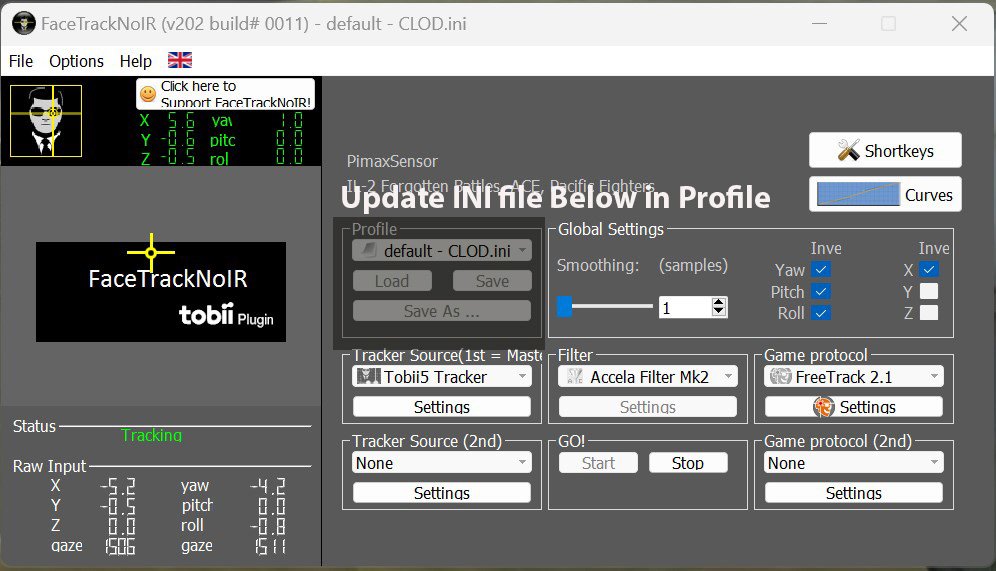Screen dimensions: 996x571
Task: Open Filter Settings button
Action: pos(648,407)
